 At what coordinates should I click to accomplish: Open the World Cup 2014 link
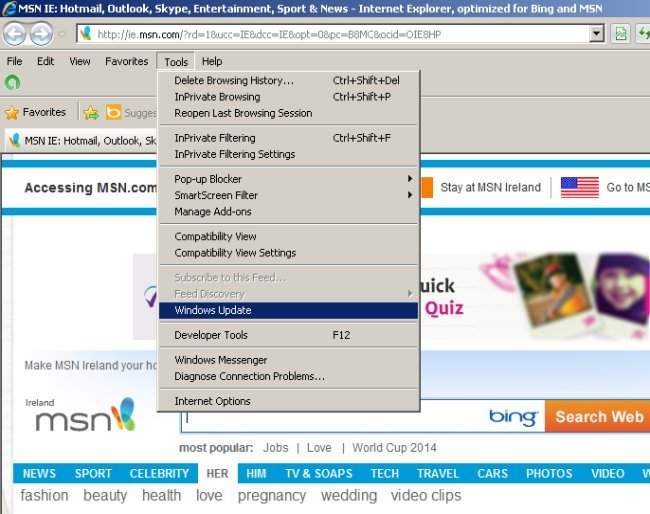(394, 447)
